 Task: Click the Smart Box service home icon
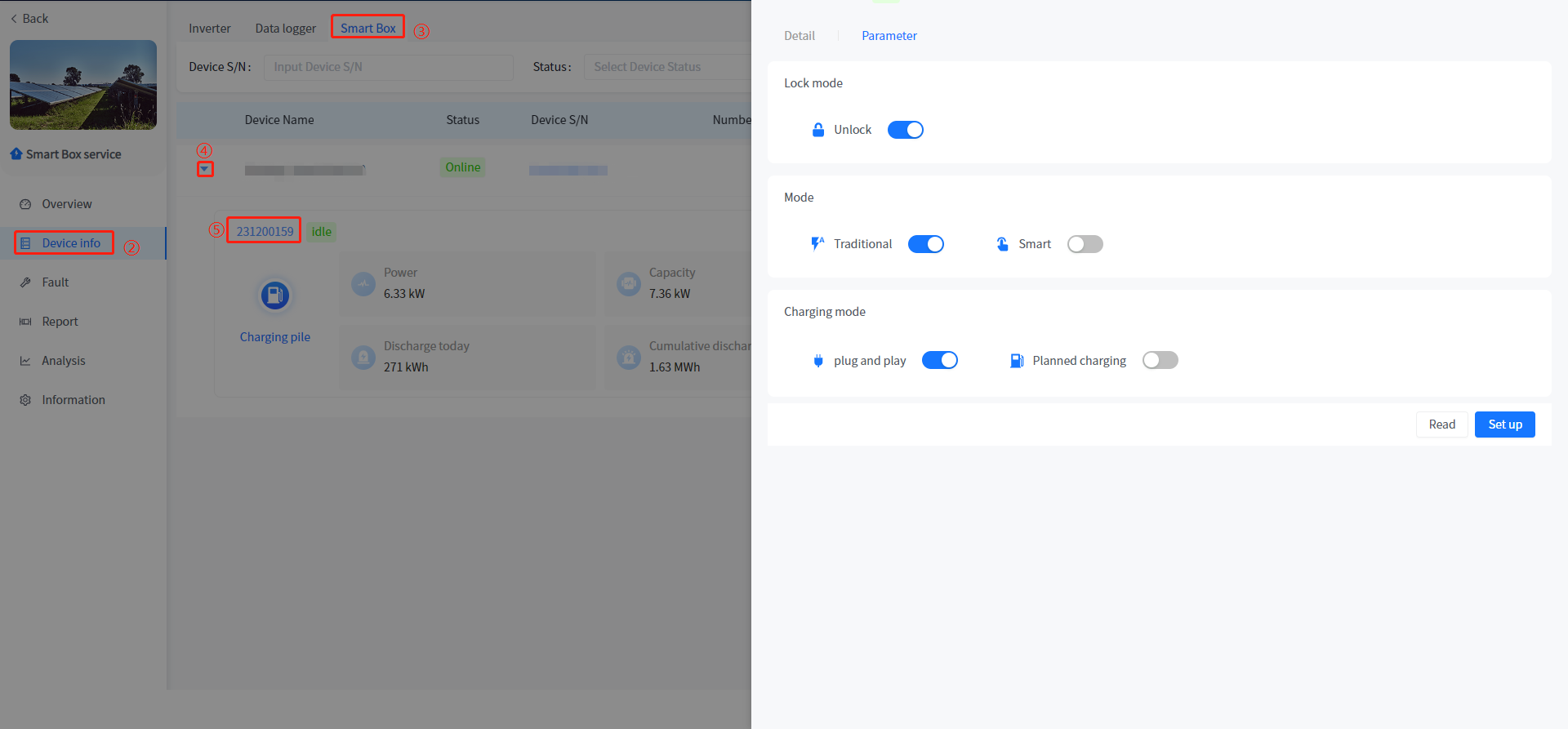click(x=16, y=154)
